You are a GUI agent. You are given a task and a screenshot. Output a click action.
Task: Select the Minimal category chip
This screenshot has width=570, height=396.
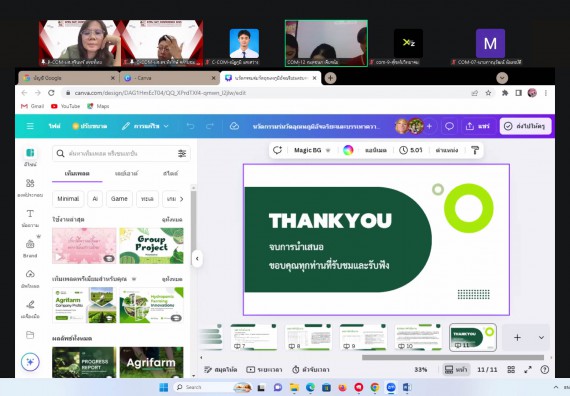tap(68, 199)
